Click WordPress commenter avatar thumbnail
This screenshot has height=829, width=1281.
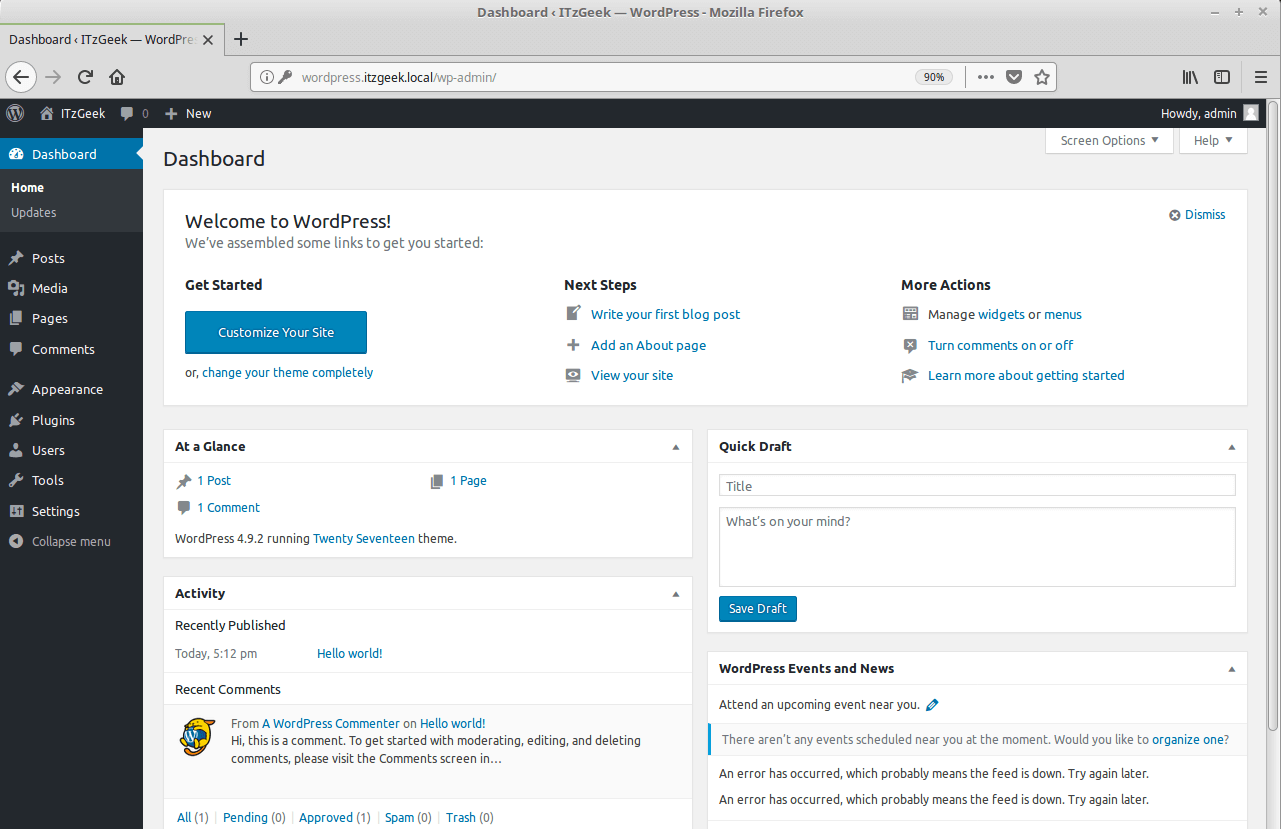[198, 736]
